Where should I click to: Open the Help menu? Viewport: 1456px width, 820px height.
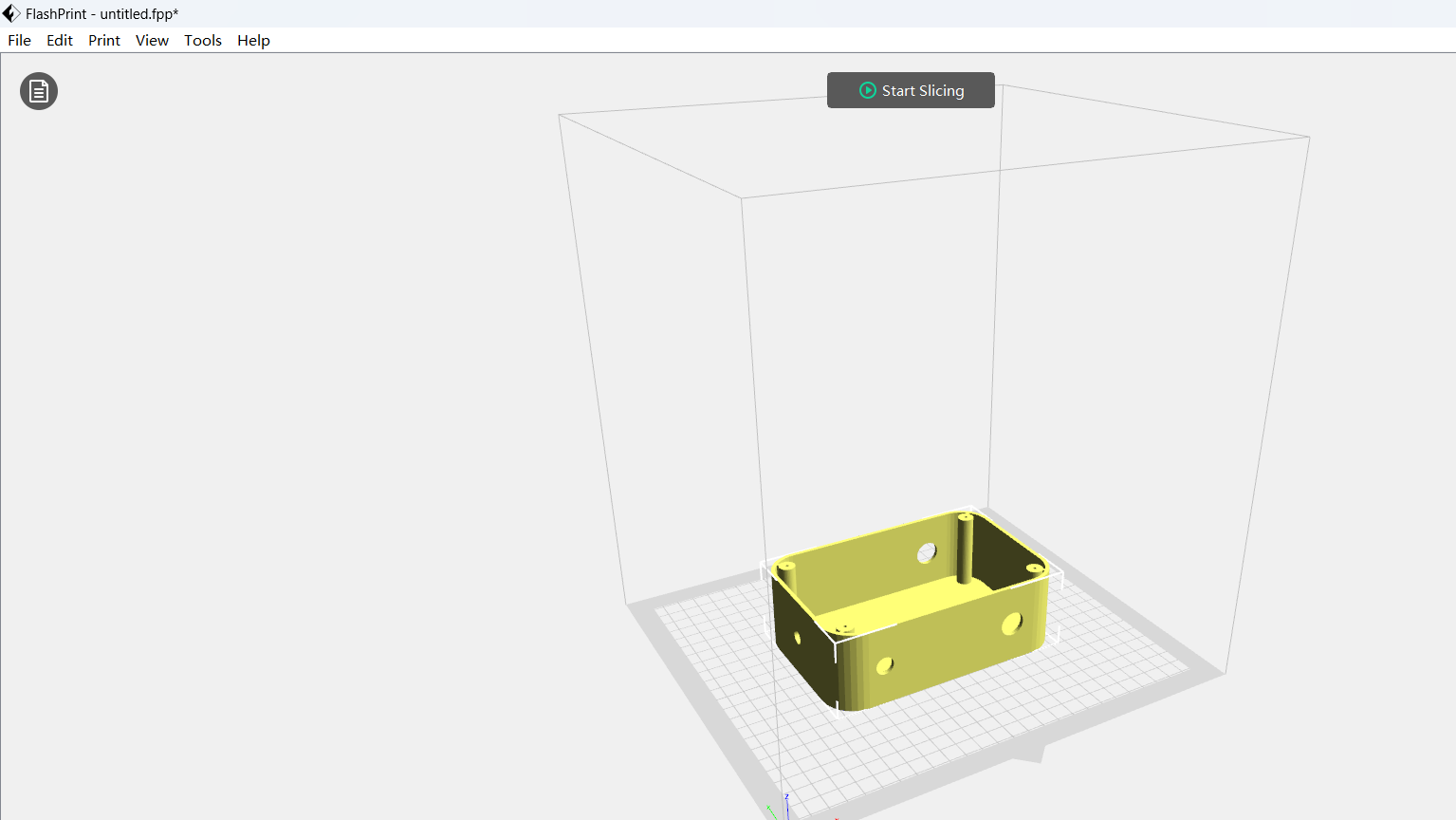(x=253, y=40)
